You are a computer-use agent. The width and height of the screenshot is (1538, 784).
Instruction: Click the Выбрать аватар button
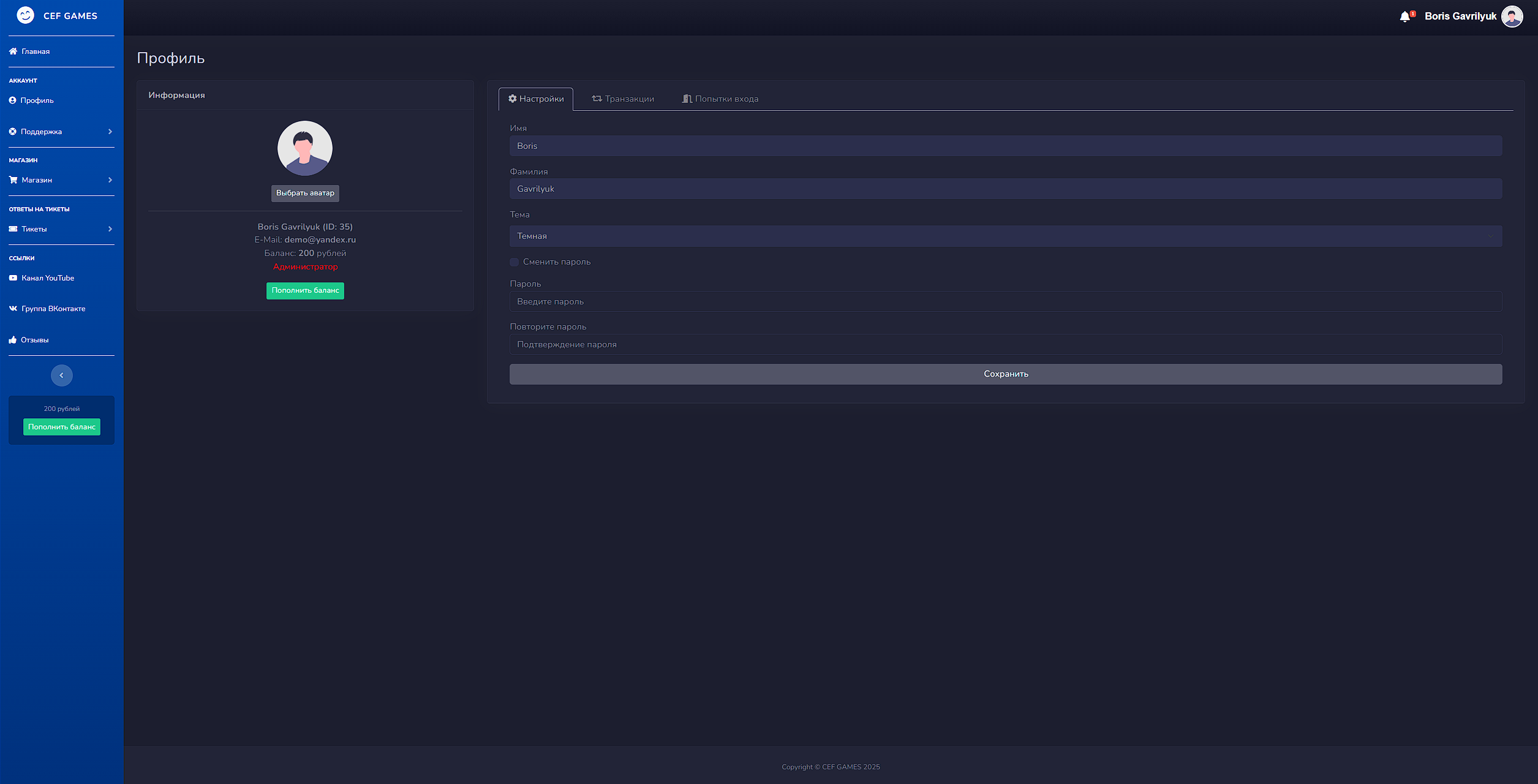point(305,193)
